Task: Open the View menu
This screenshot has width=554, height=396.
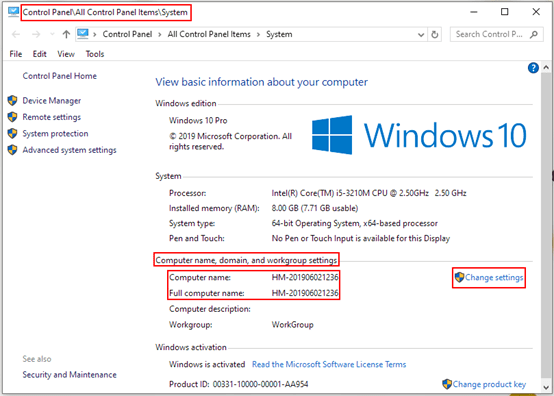Action: coord(66,54)
